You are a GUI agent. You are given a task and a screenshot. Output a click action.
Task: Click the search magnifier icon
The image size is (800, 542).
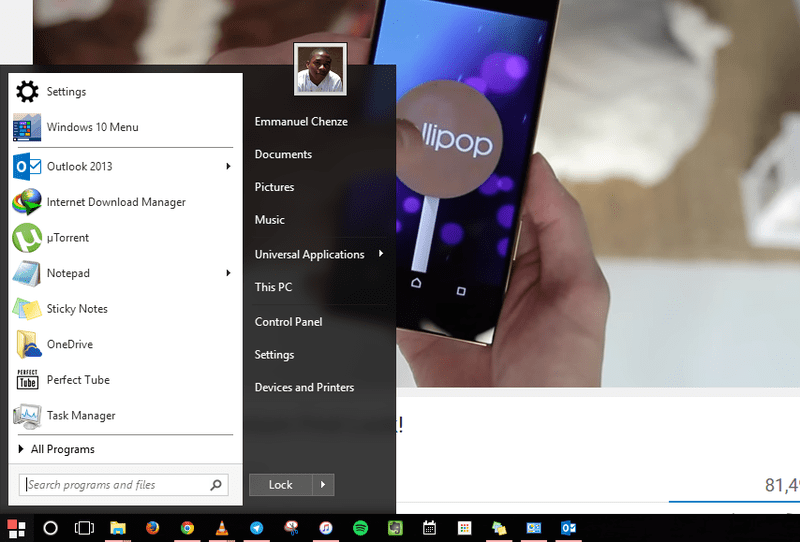click(x=216, y=485)
